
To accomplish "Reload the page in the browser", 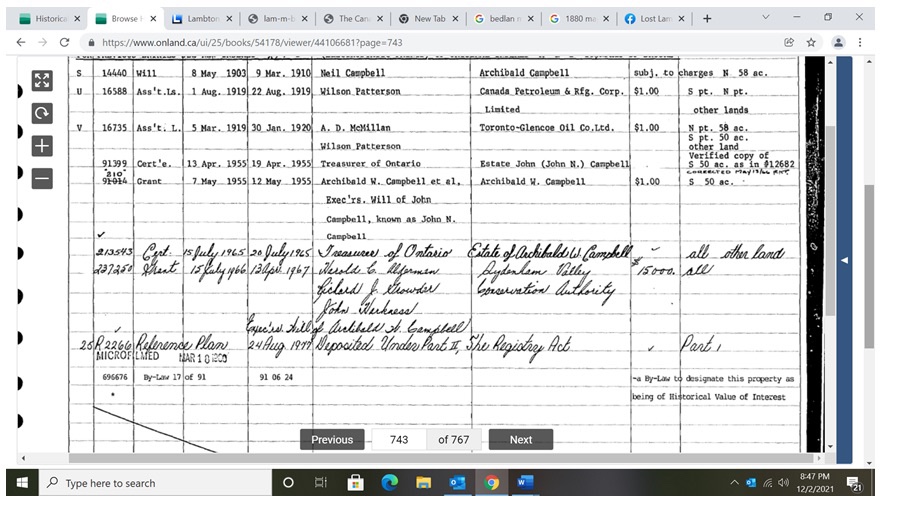I will pyautogui.click(x=65, y=43).
